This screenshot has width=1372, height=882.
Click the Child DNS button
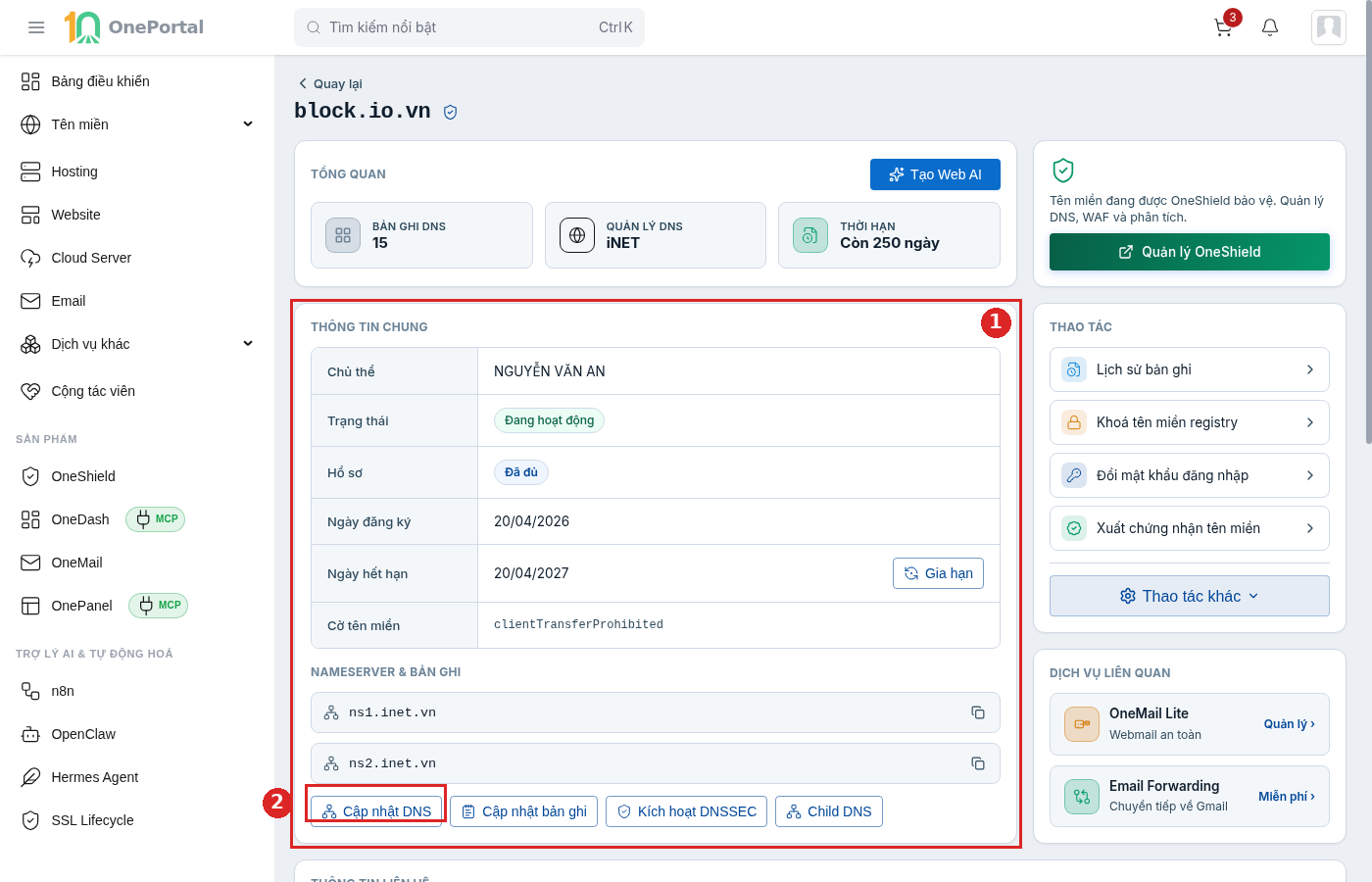[829, 811]
